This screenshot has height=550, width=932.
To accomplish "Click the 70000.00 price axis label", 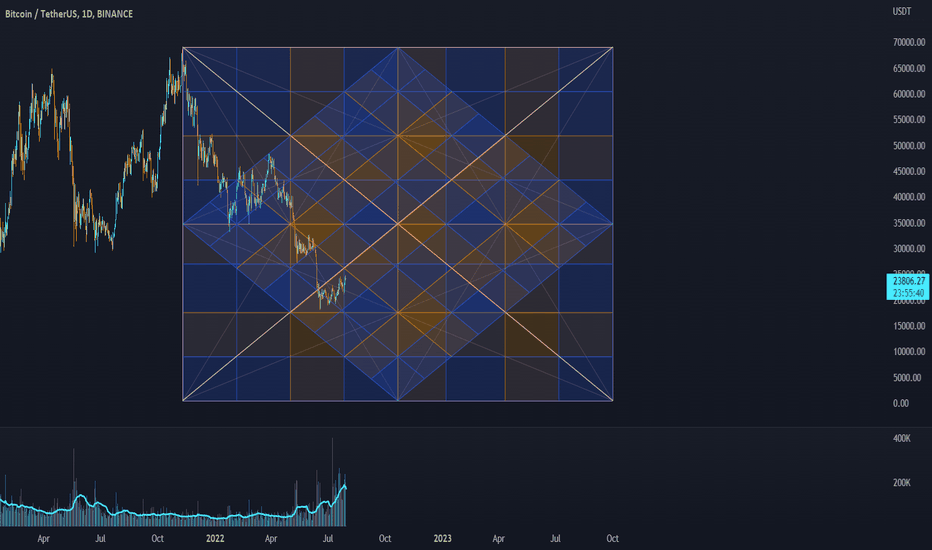I will pos(909,42).
